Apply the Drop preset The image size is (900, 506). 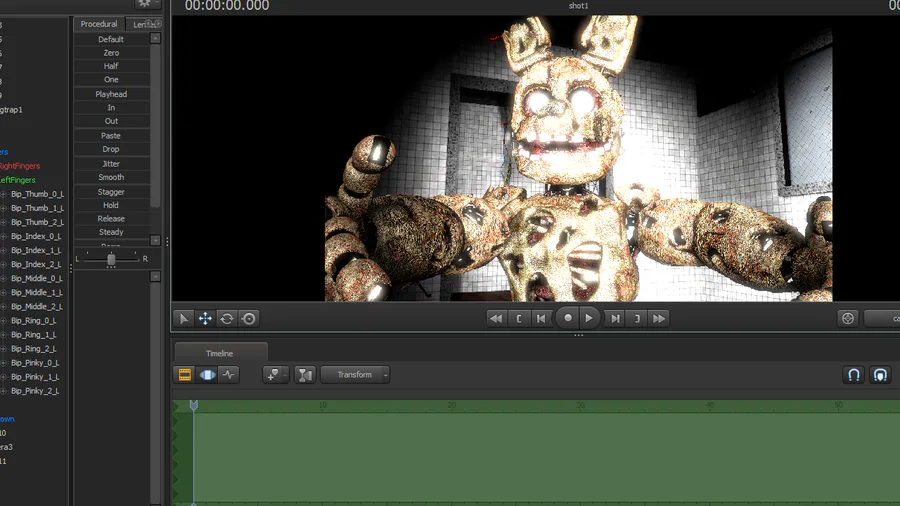point(111,149)
